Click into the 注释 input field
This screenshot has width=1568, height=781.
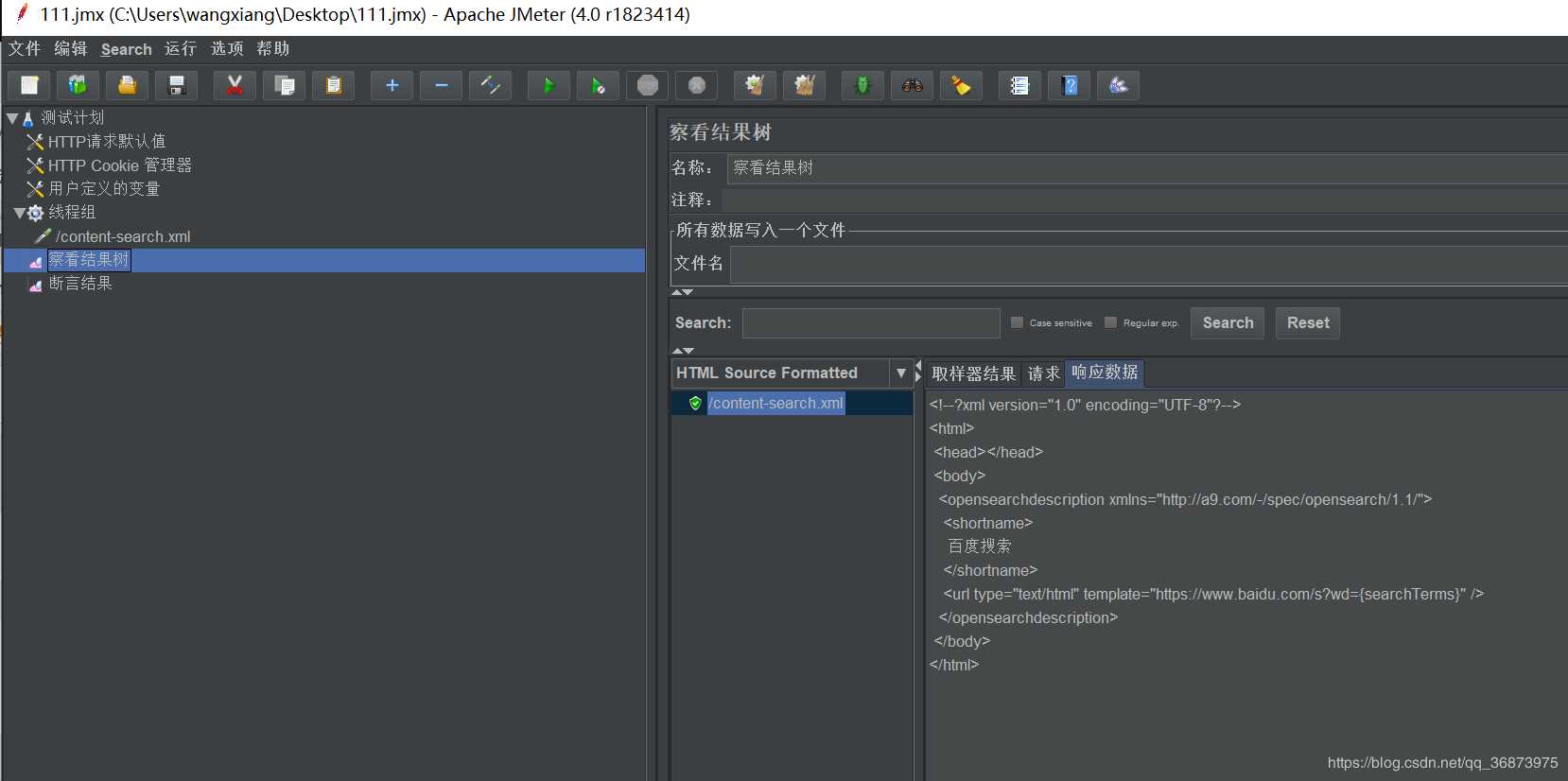(x=1144, y=200)
